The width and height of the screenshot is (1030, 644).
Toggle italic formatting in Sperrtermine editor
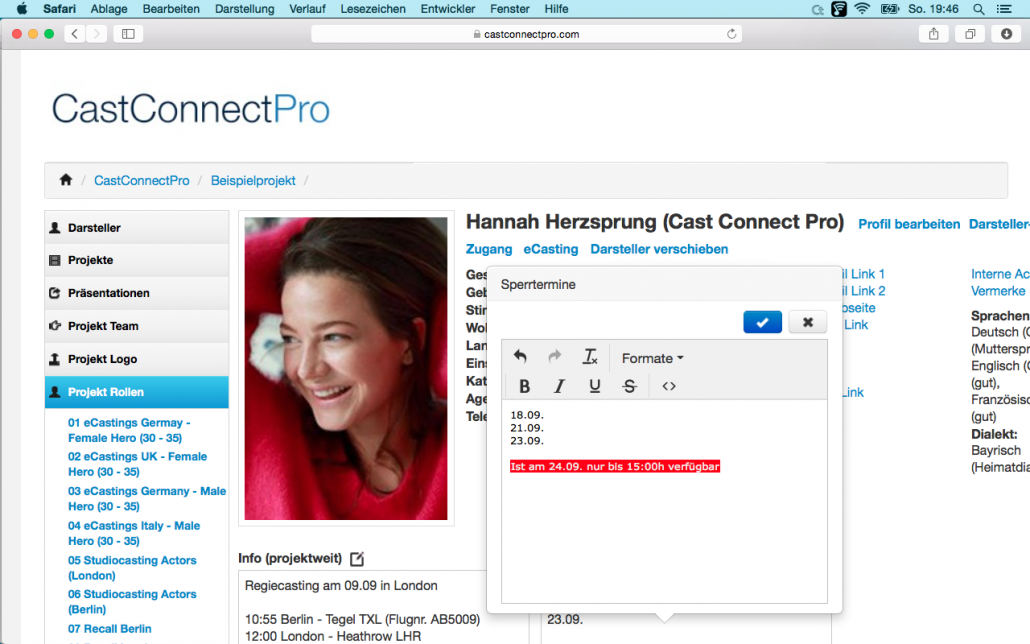pos(559,386)
